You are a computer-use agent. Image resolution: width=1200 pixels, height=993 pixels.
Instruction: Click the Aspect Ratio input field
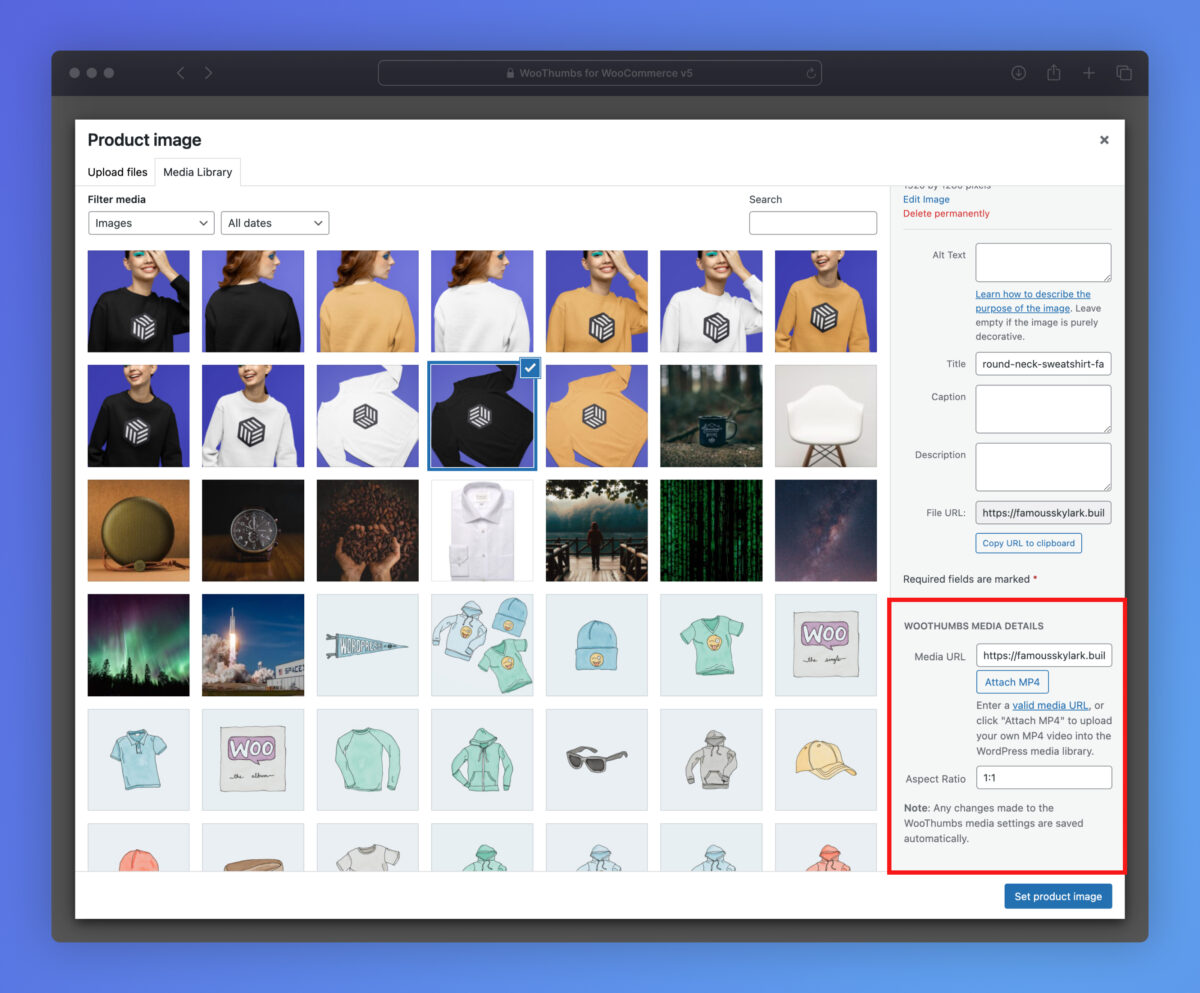click(1043, 777)
